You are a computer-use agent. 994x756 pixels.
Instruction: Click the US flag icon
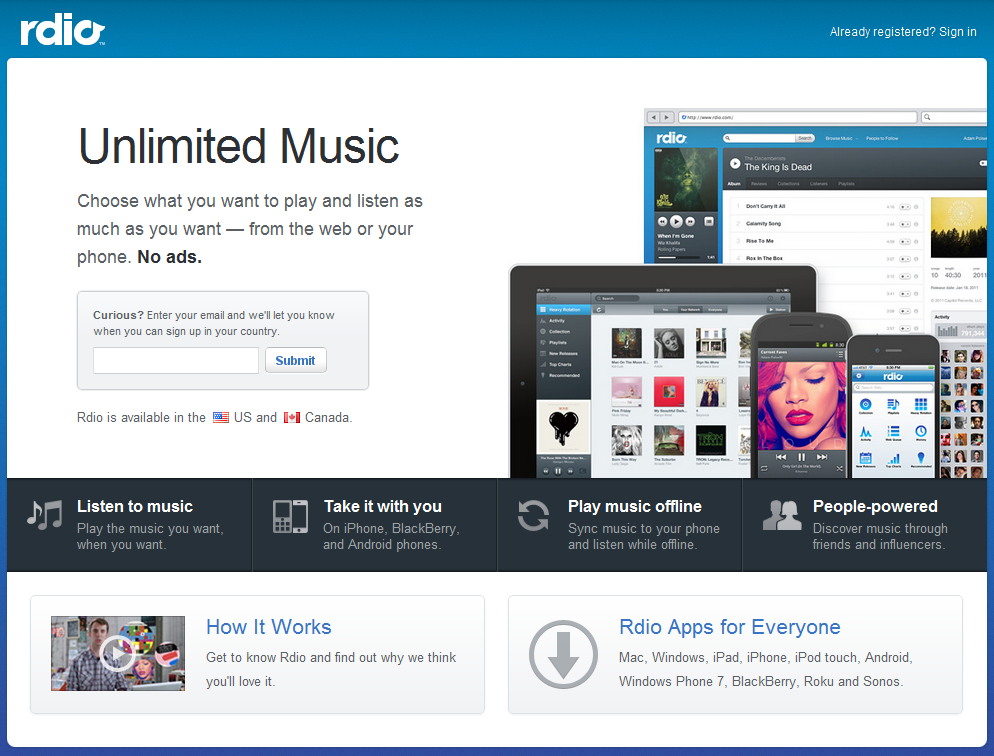click(221, 418)
